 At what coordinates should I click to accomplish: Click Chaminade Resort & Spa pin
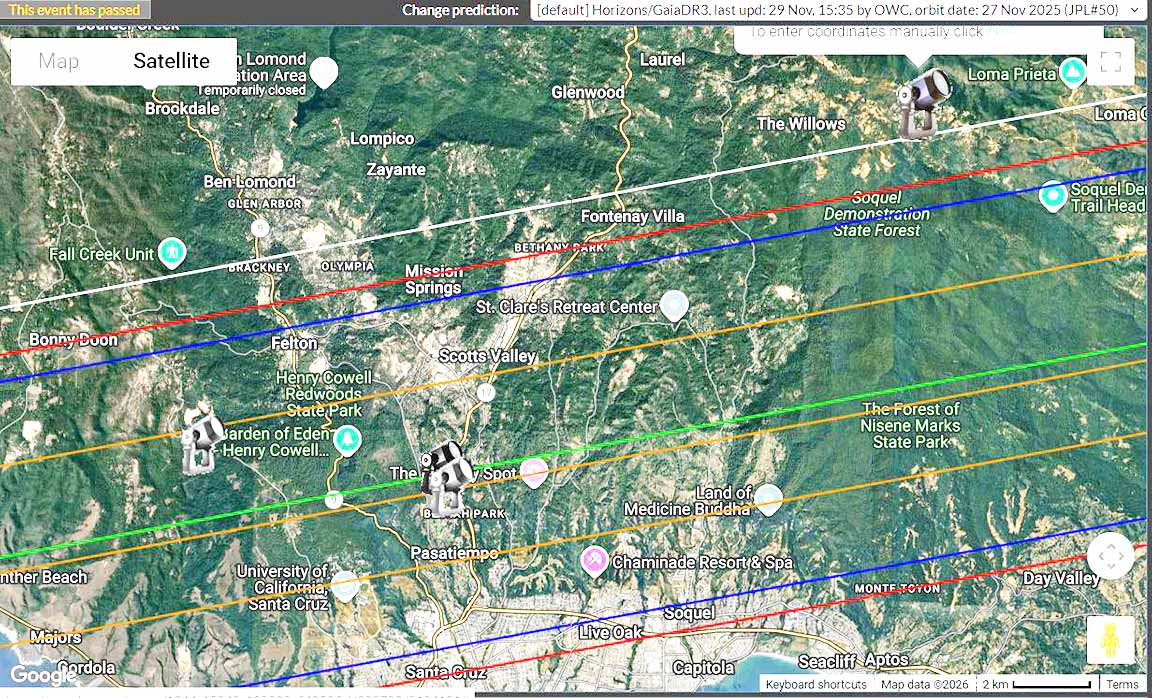point(596,561)
